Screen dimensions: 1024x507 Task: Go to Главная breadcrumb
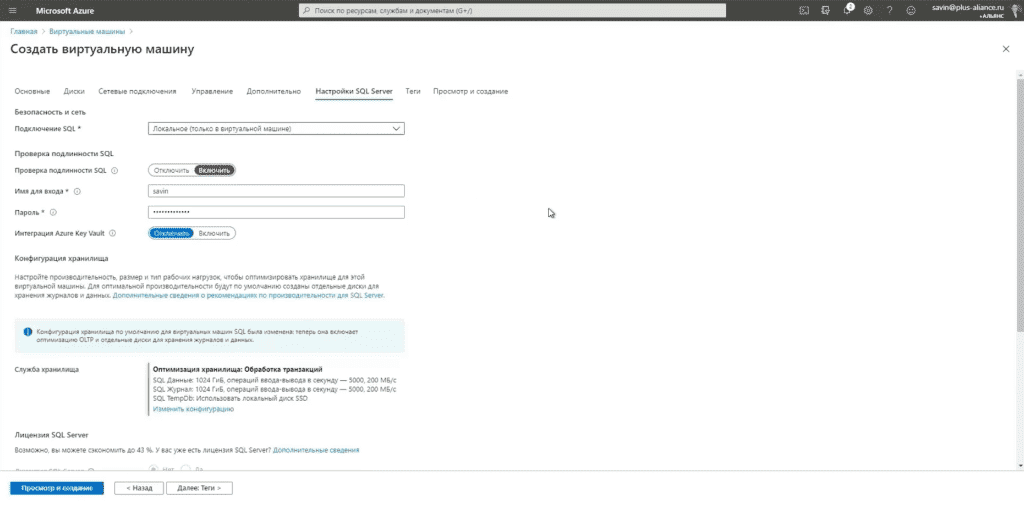[24, 31]
